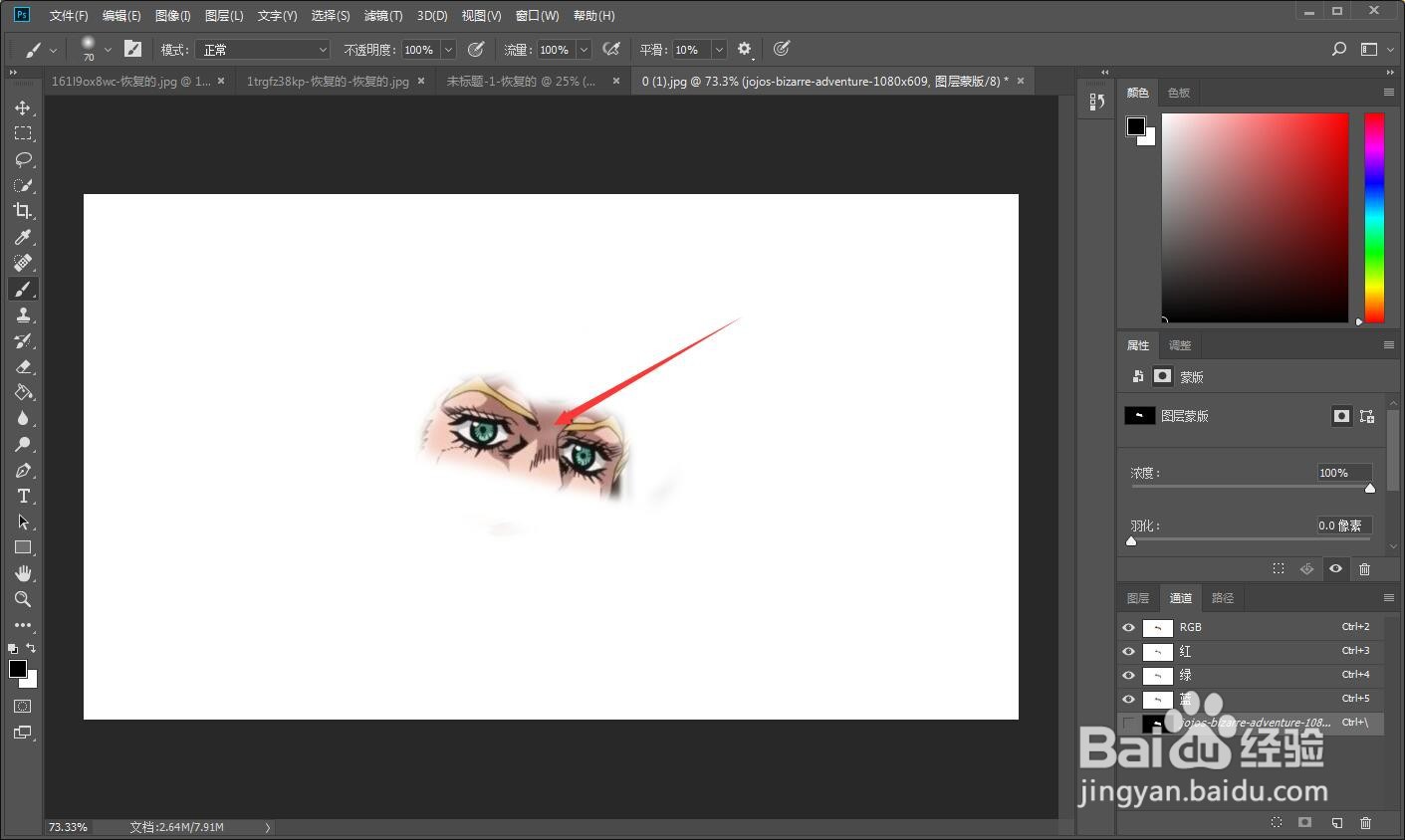The width and height of the screenshot is (1405, 840).
Task: Open the search icon
Action: coord(1339,49)
